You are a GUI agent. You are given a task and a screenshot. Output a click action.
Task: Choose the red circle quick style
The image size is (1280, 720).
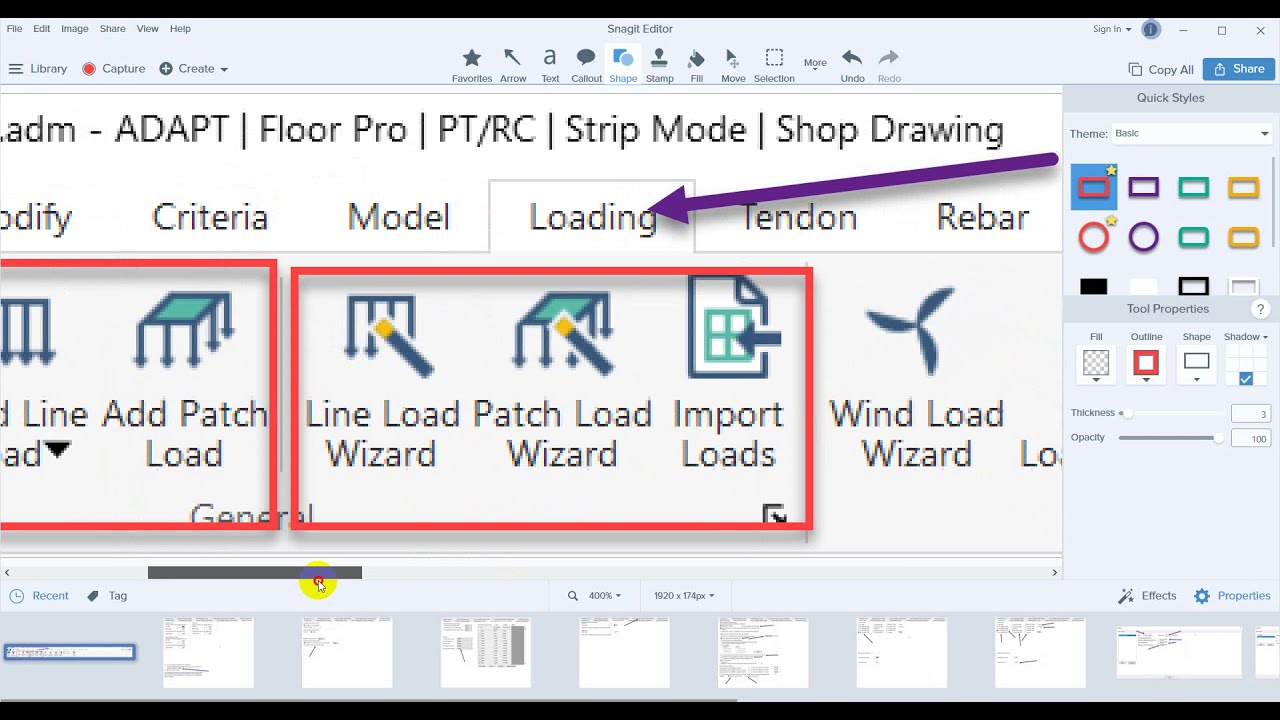point(1094,237)
